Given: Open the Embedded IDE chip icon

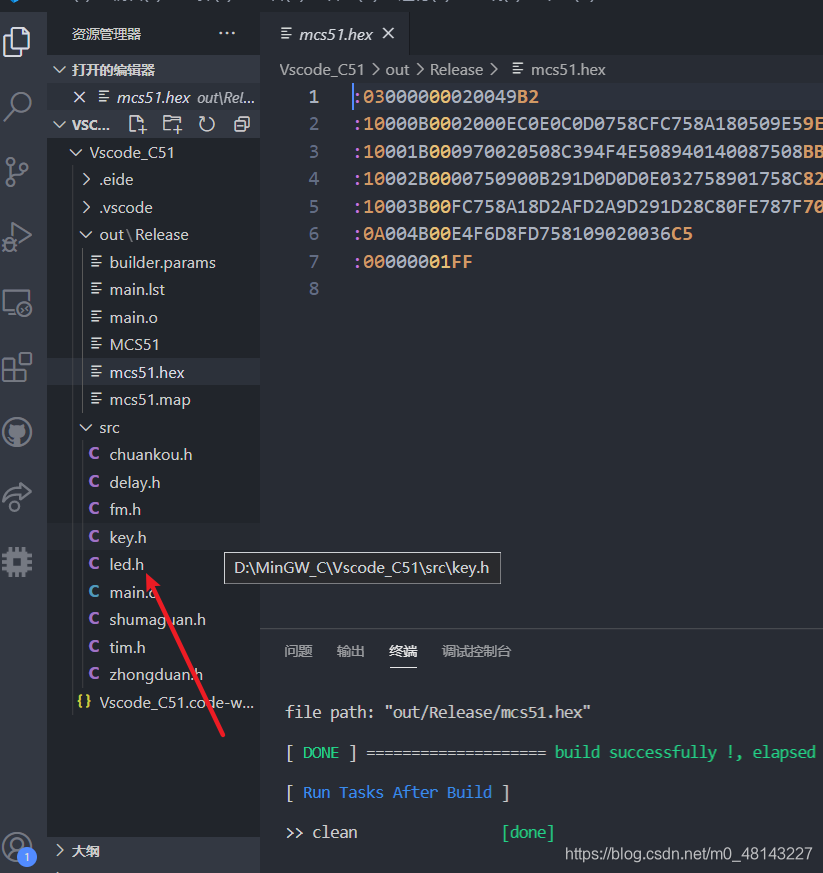Looking at the screenshot, I should click(17, 562).
